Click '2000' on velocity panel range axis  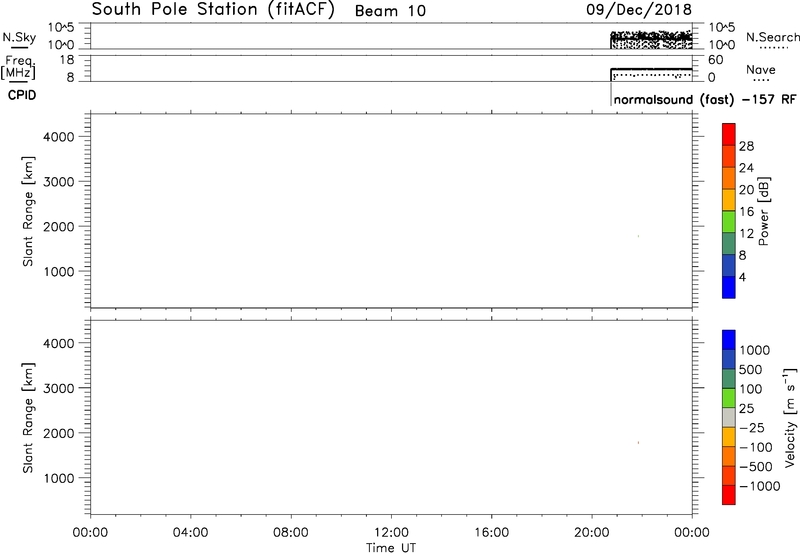pyautogui.click(x=59, y=433)
